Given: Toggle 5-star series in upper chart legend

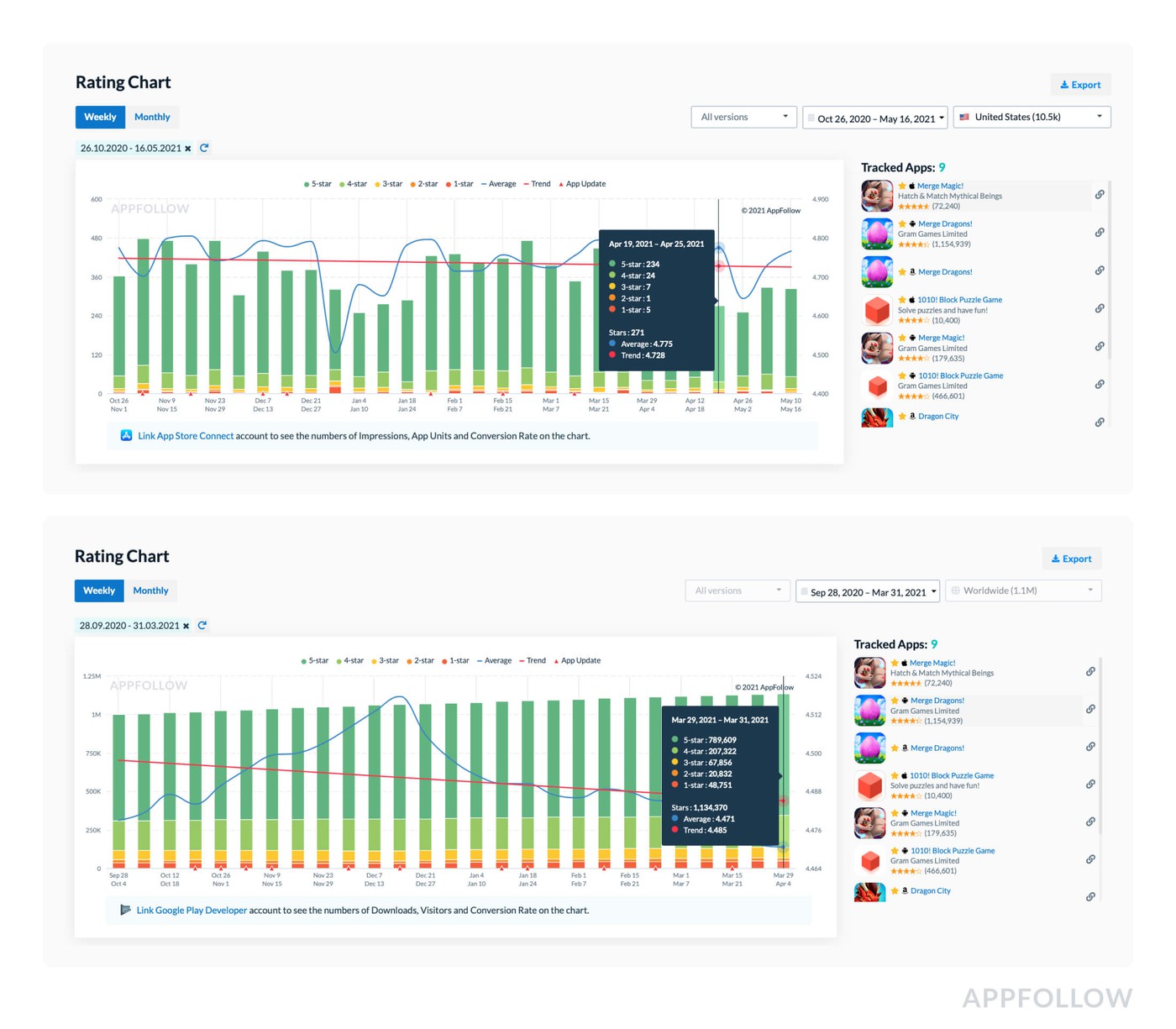Looking at the screenshot, I should click(318, 184).
